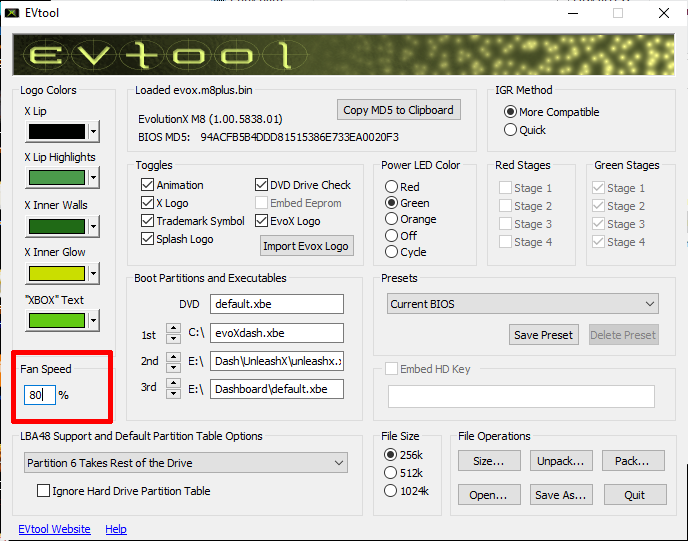Choose Green Power LED color
The image size is (688, 541).
pos(407,203)
